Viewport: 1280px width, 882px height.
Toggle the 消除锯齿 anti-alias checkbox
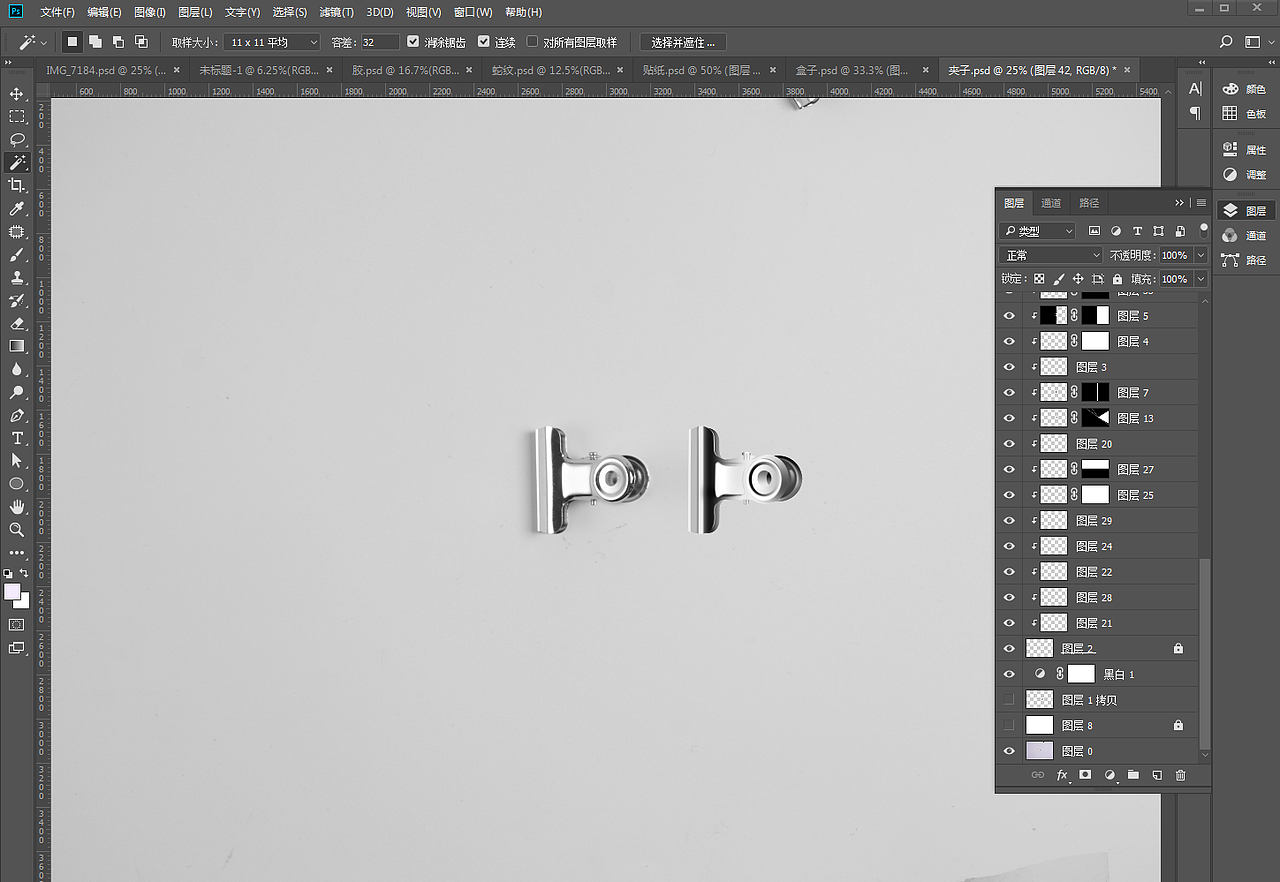414,42
